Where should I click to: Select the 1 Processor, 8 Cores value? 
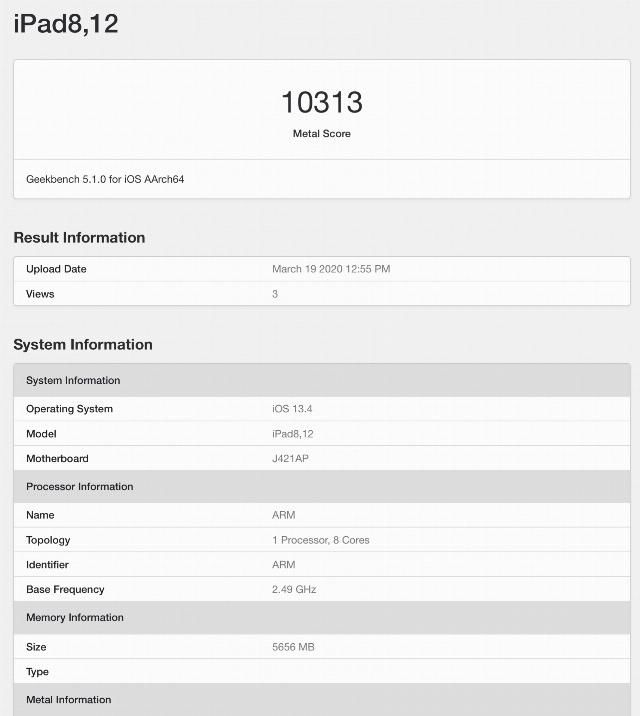click(x=320, y=540)
